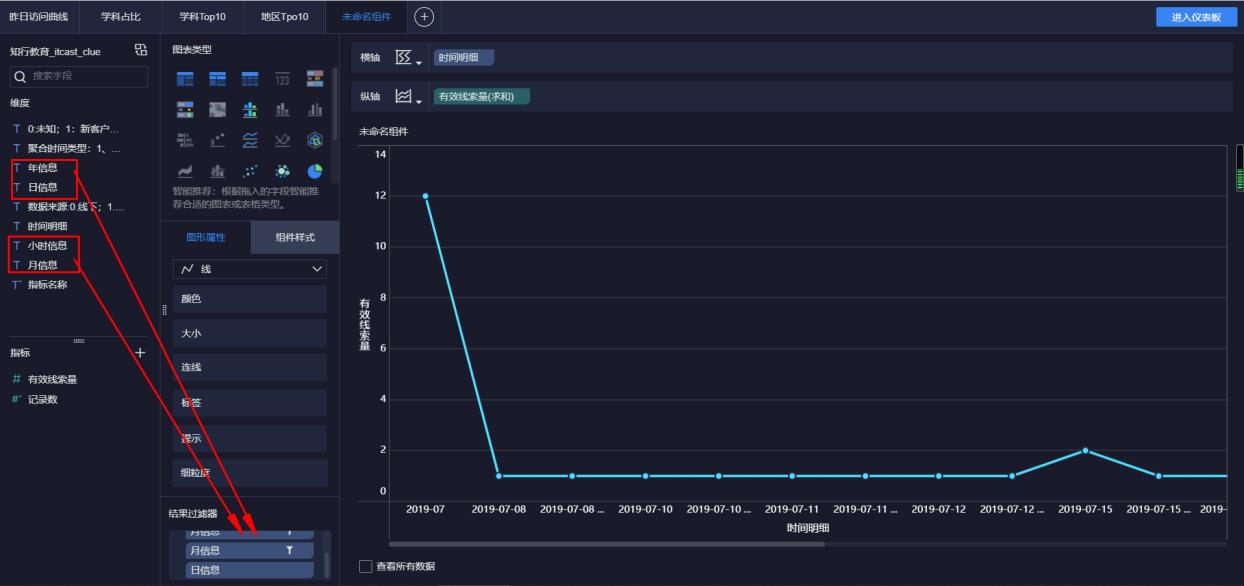Click the 进入仪表板 button
Viewport: 1244px width, 586px height.
coord(1196,17)
